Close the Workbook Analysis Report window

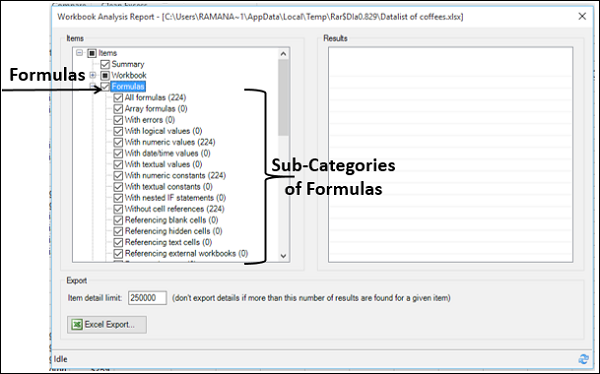pos(582,16)
